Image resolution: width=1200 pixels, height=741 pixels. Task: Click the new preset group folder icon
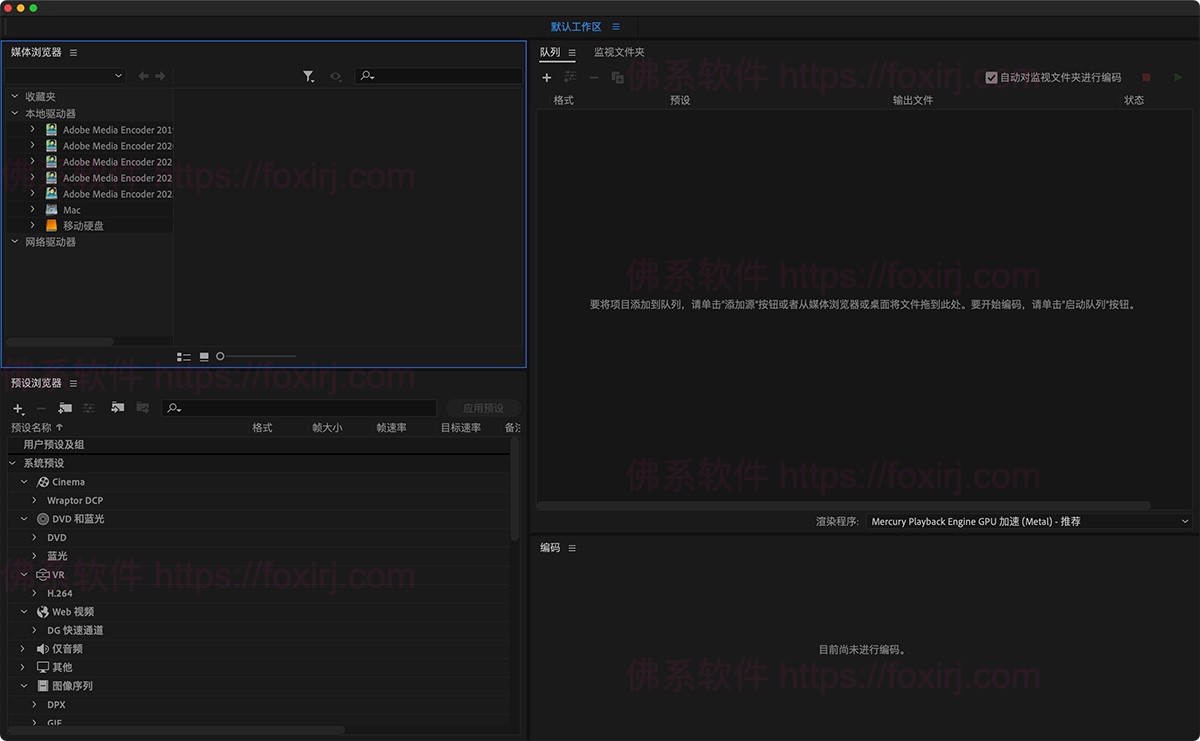point(64,408)
